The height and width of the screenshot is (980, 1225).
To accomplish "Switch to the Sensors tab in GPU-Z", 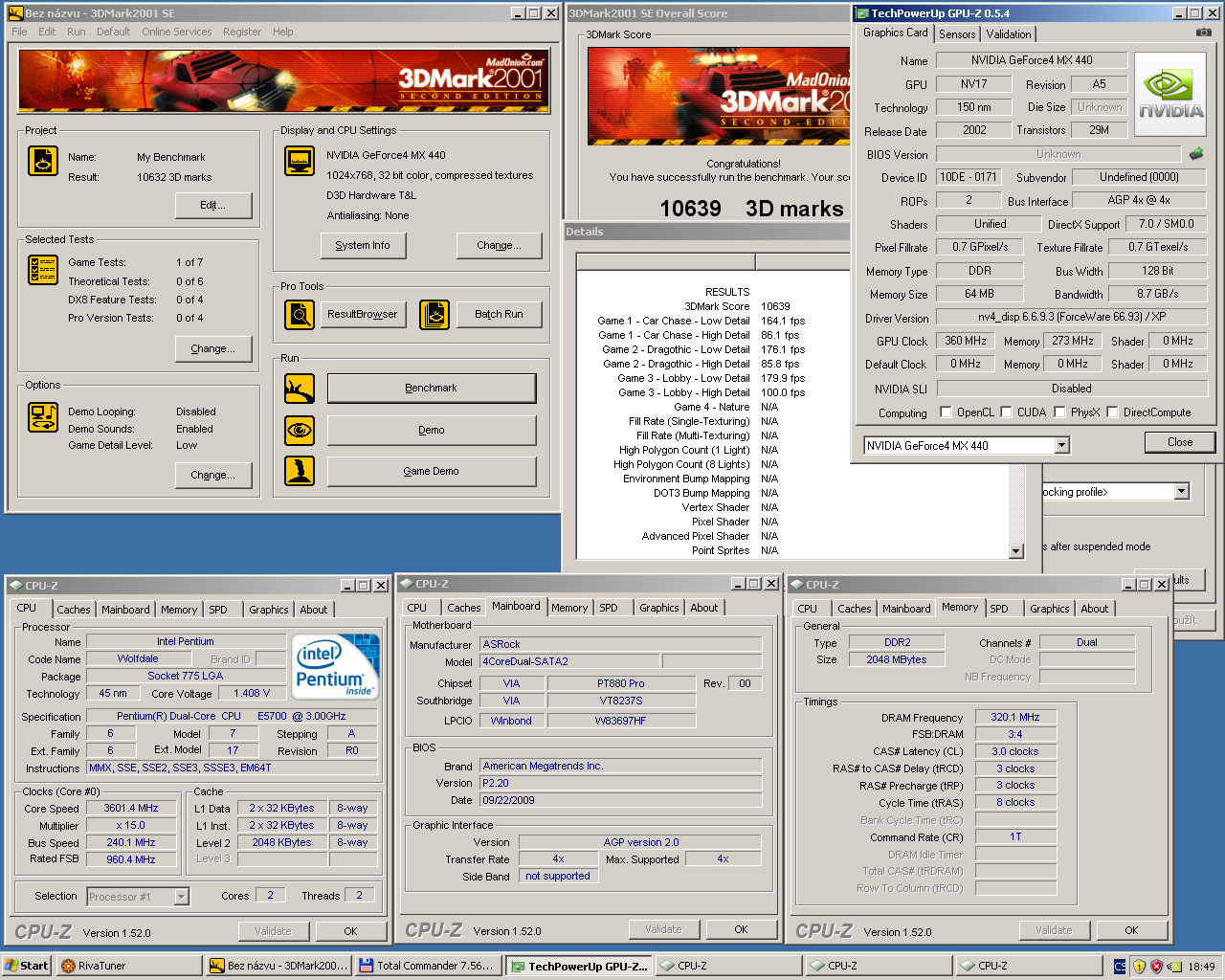I will 957,34.
